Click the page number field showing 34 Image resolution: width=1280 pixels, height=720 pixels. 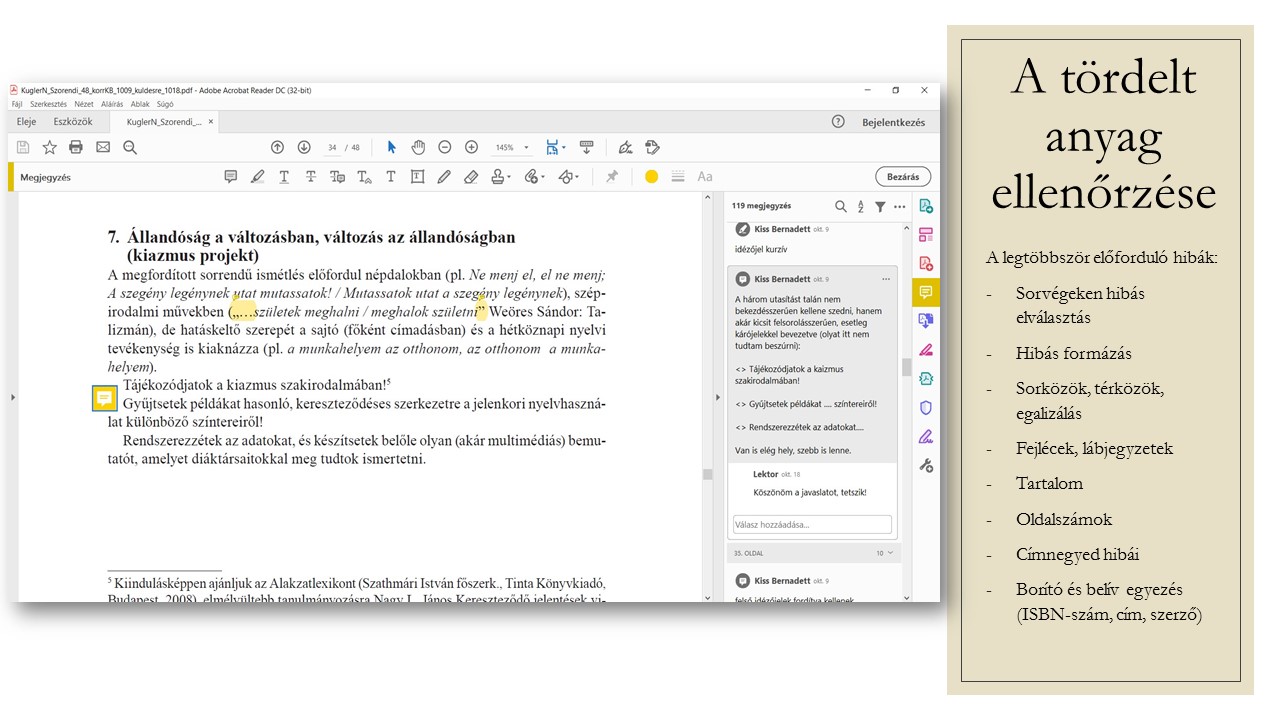pos(332,147)
